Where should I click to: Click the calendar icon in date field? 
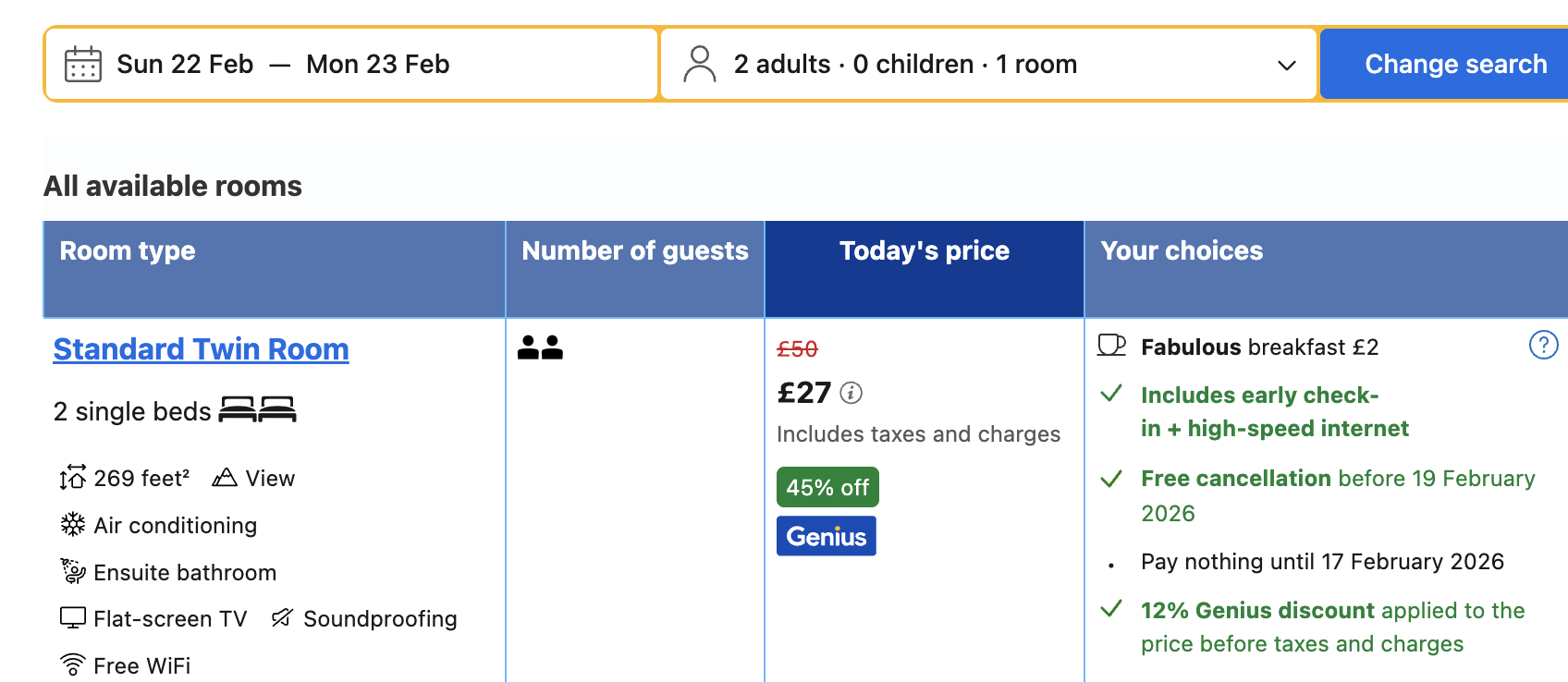point(82,65)
